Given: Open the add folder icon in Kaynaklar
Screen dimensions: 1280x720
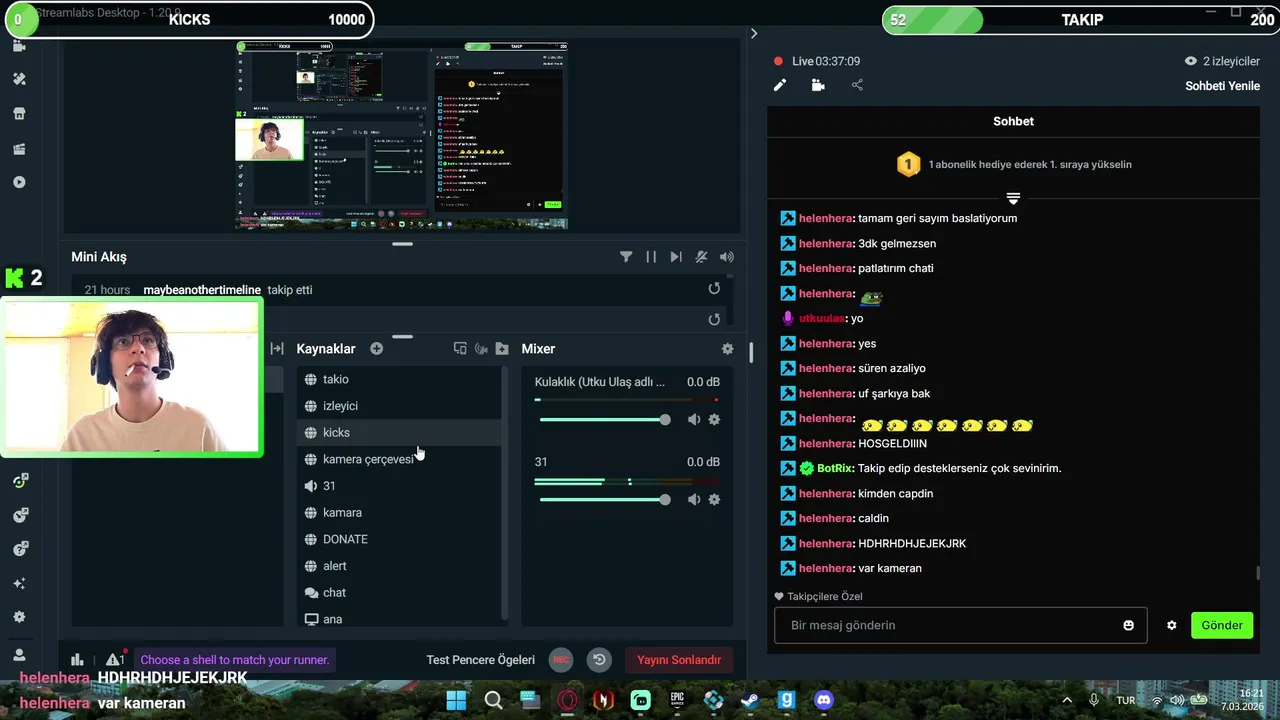Looking at the screenshot, I should [x=502, y=349].
